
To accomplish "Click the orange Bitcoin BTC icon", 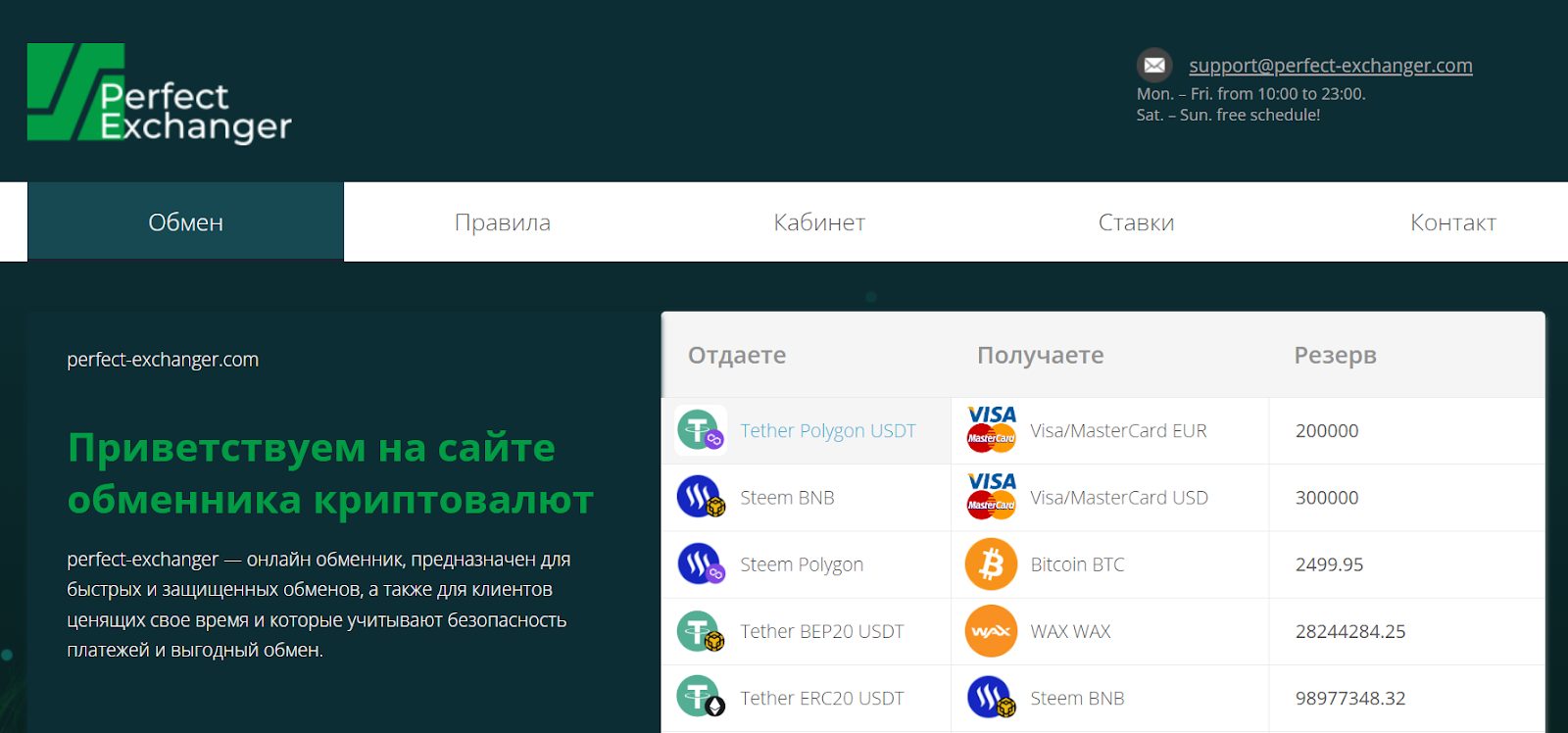I will click(991, 564).
